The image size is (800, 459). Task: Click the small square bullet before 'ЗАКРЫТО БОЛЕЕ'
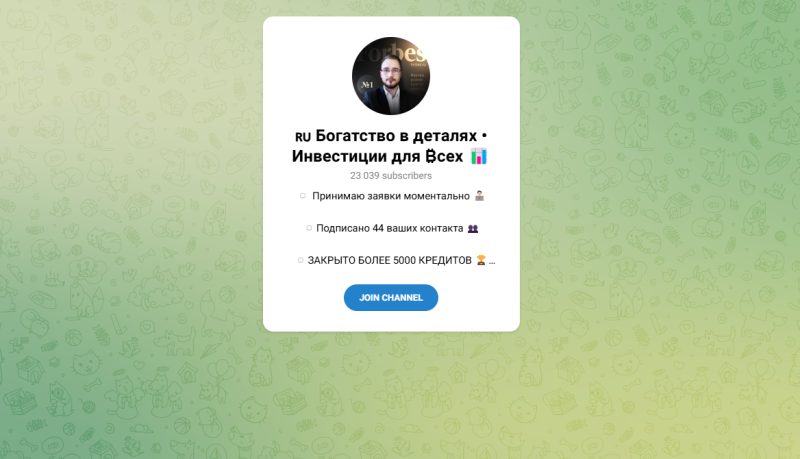tap(301, 260)
